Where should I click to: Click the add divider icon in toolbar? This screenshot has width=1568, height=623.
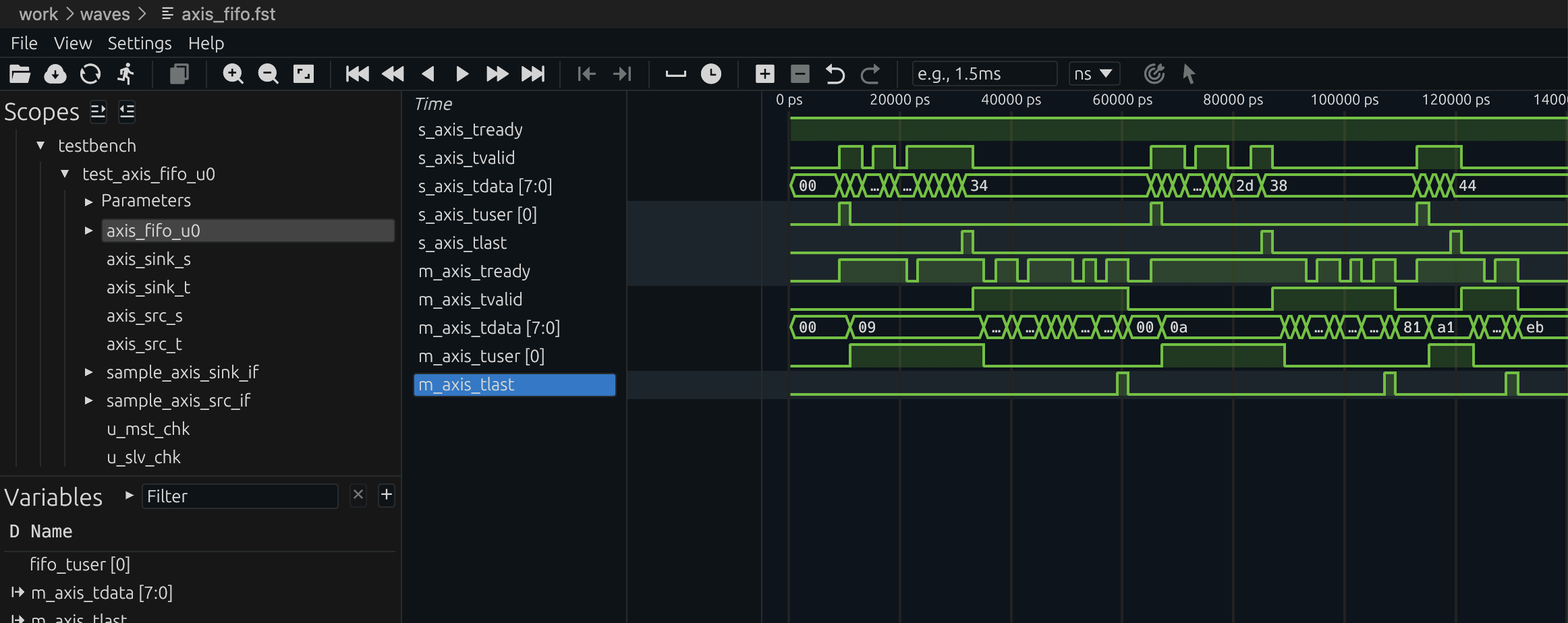(x=675, y=73)
